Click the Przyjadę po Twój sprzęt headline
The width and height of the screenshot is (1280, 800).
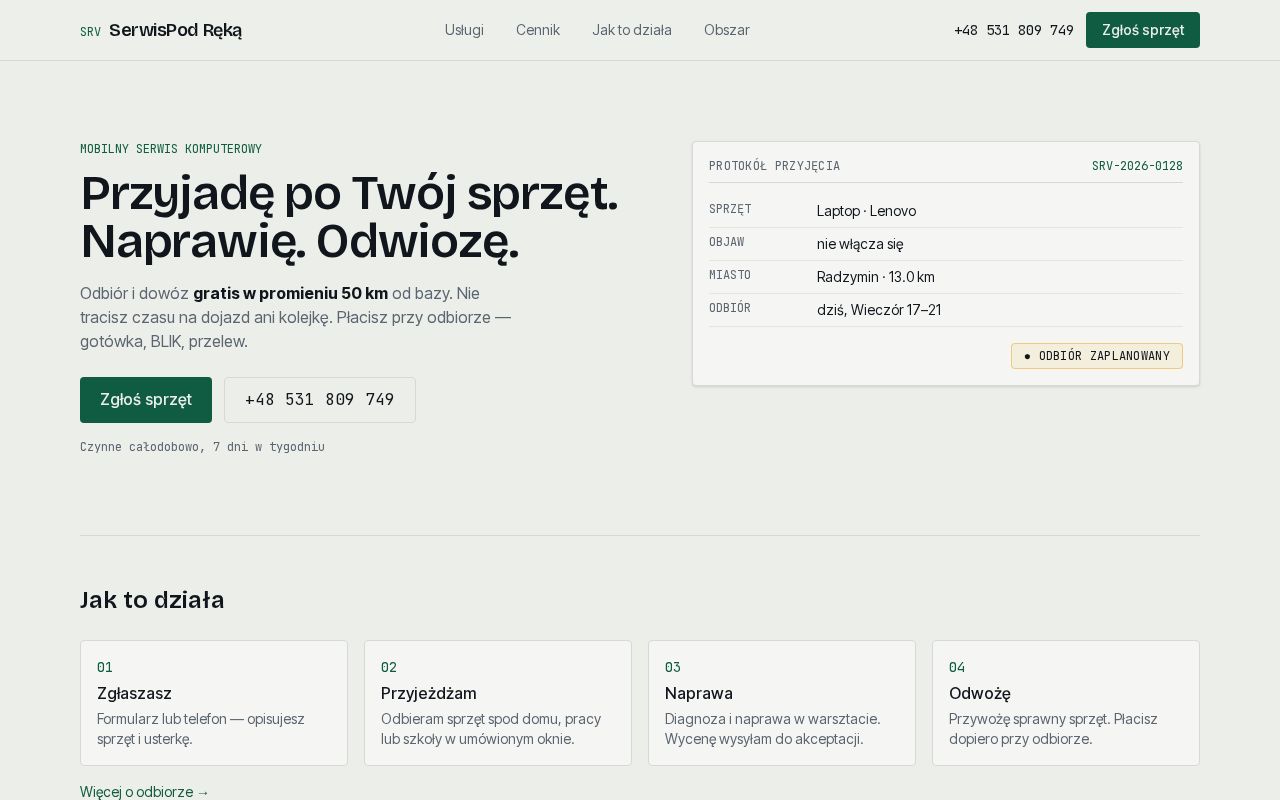[x=349, y=217]
